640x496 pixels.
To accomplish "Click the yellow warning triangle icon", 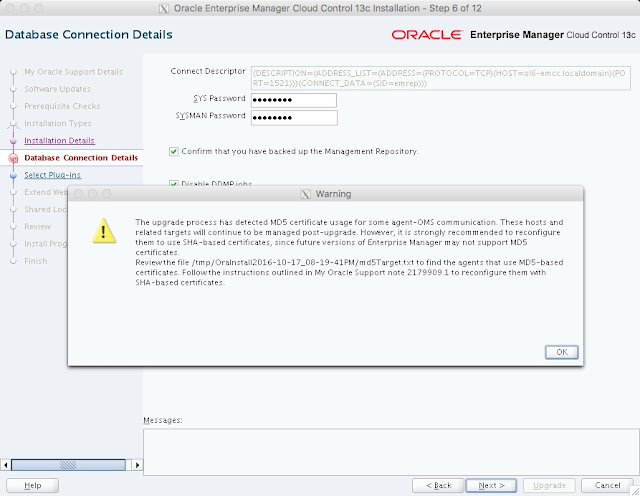I will tap(104, 231).
